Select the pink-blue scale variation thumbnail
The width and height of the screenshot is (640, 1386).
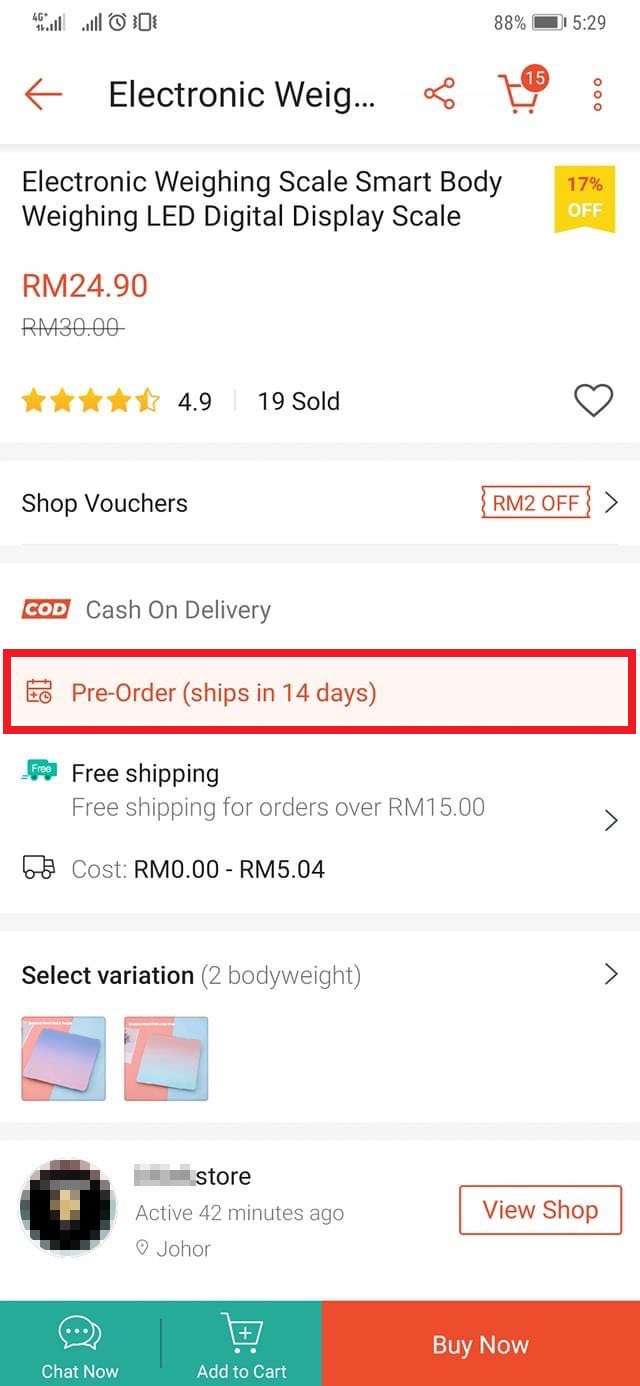pos(166,1059)
